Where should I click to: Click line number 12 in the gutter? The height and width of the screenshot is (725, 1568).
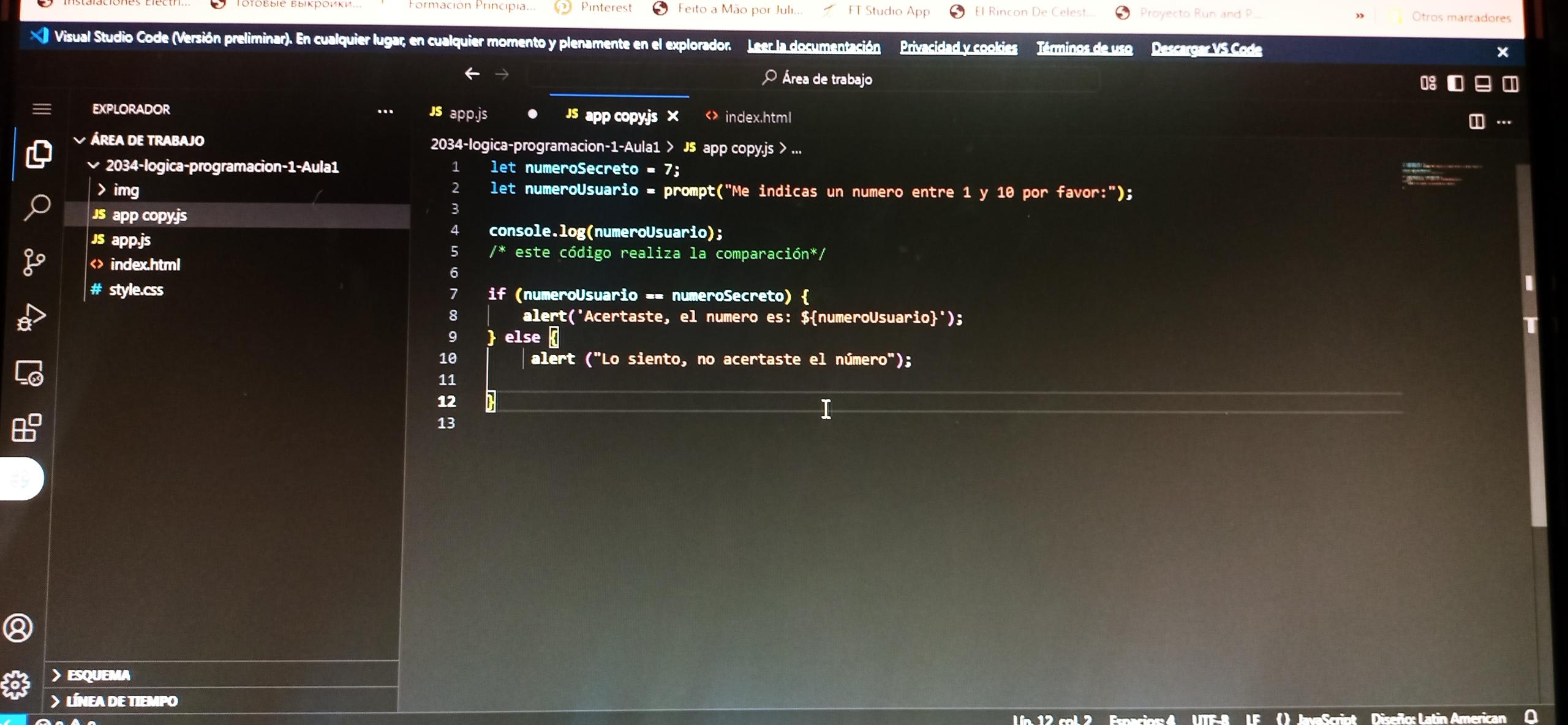tap(447, 401)
